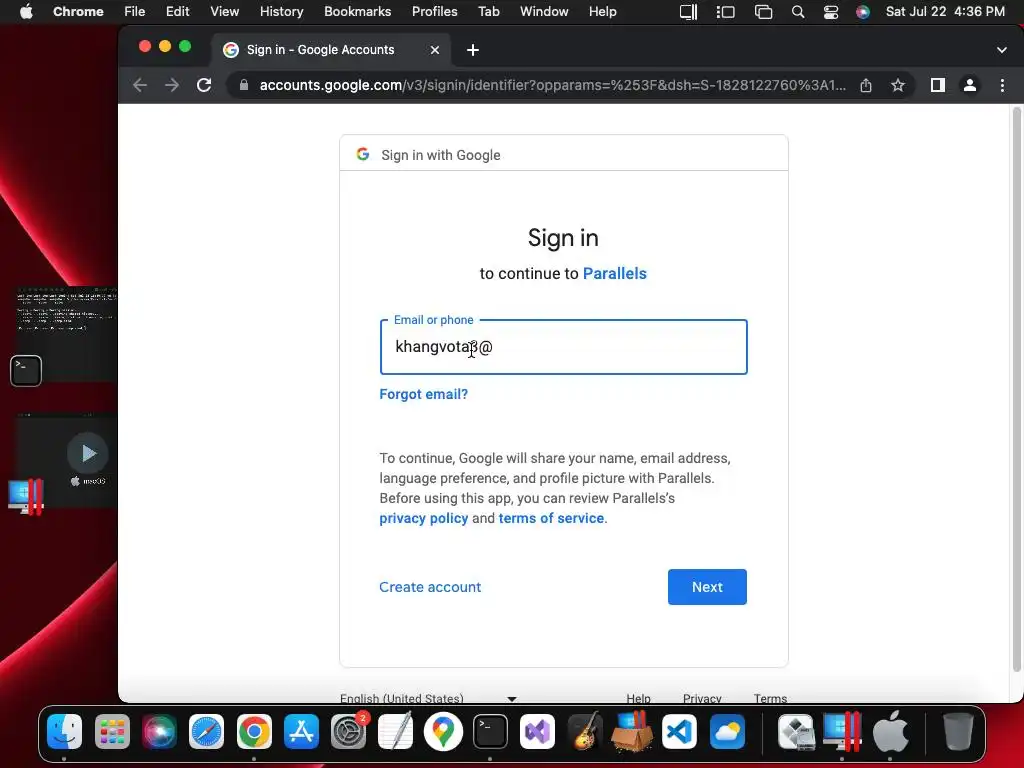1024x768 pixels.
Task: Open the Chrome app menu
Action: 78,12
